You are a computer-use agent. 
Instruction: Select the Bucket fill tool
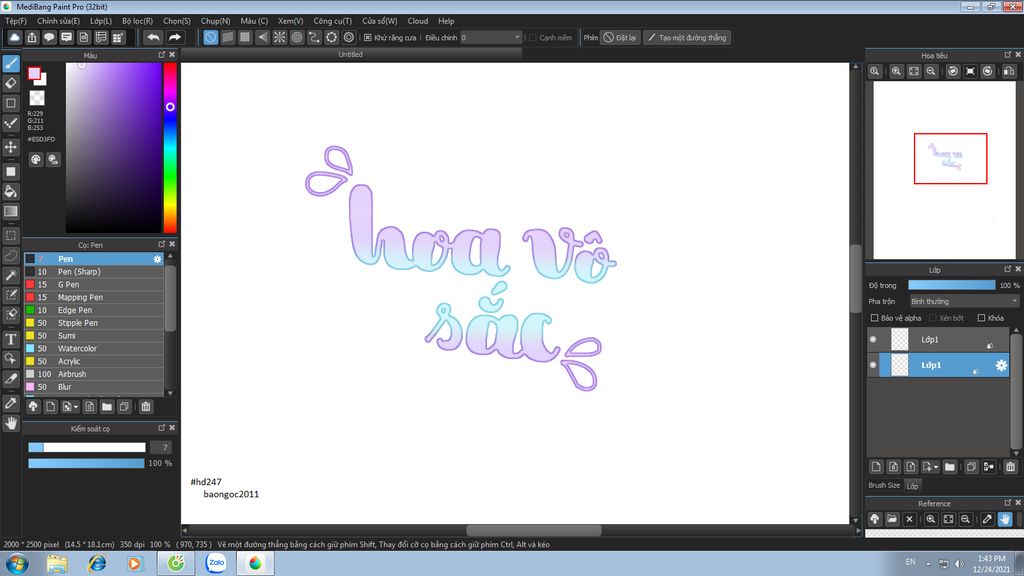(x=11, y=191)
